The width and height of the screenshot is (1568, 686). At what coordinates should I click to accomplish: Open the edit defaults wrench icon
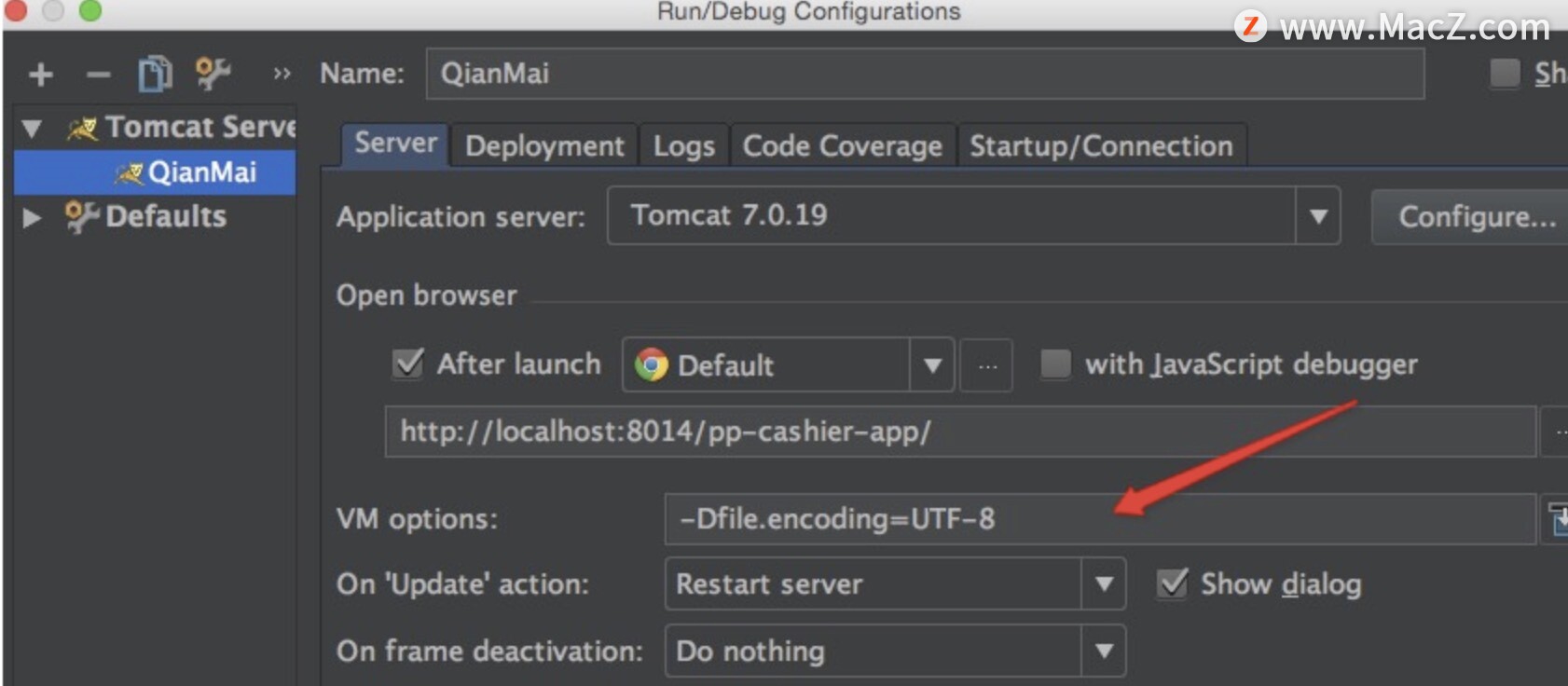pos(213,73)
